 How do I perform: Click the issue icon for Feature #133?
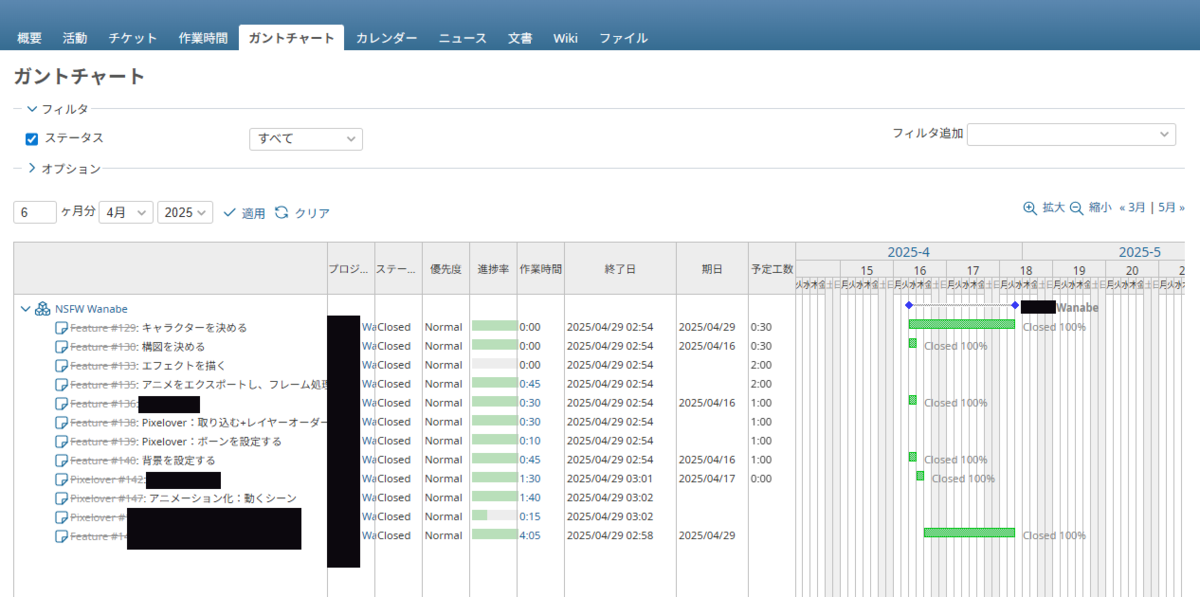pyautogui.click(x=61, y=365)
